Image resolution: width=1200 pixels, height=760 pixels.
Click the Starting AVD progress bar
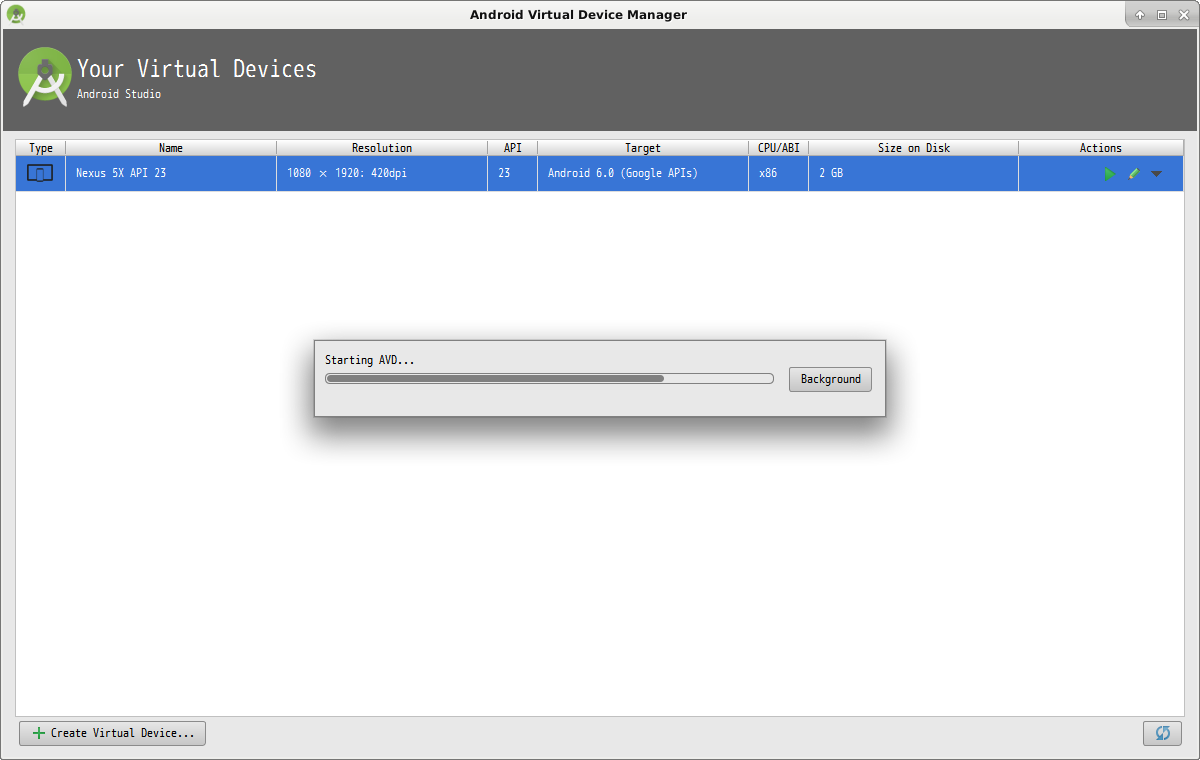[549, 379]
